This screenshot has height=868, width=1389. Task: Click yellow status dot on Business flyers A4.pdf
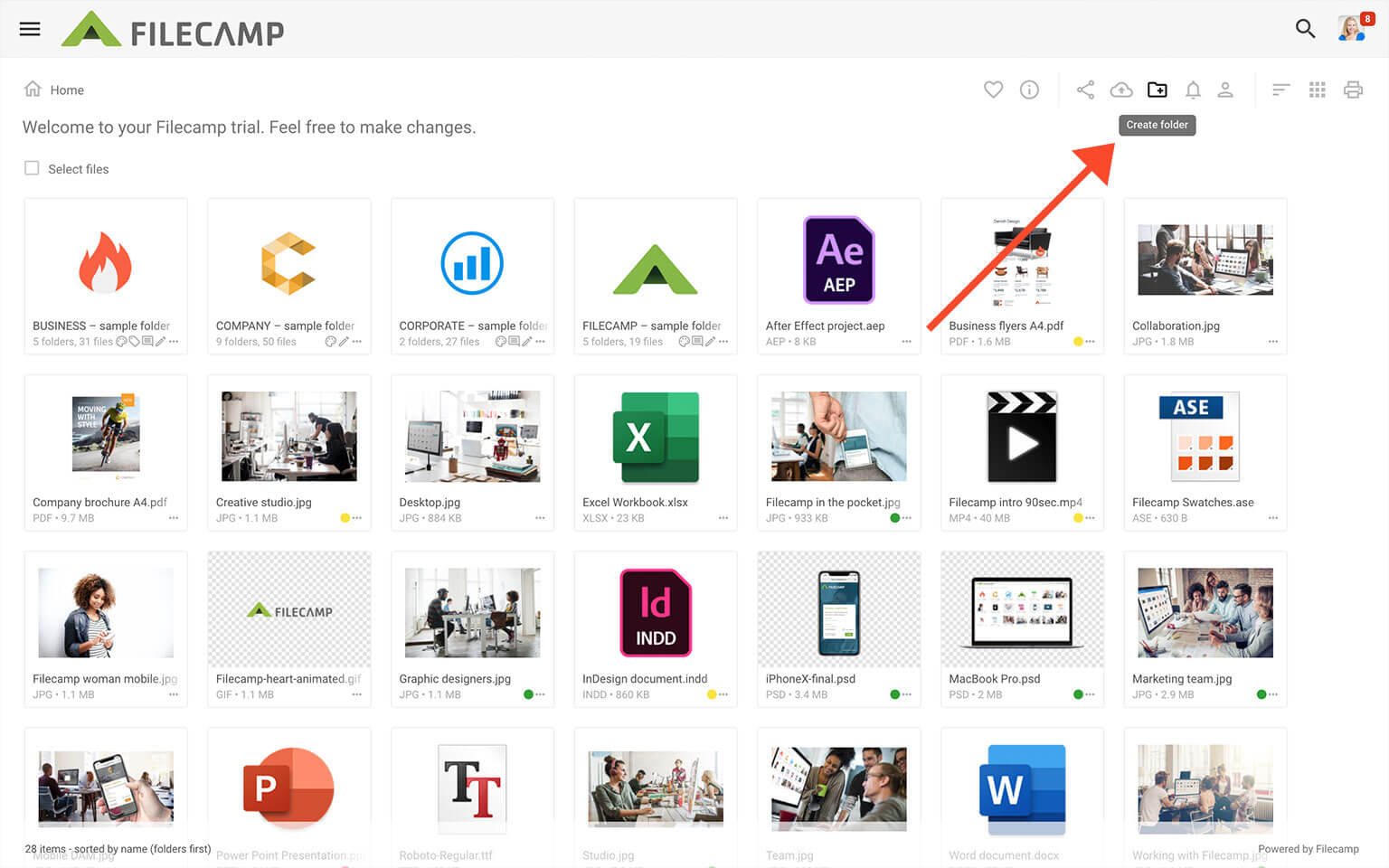(1078, 342)
